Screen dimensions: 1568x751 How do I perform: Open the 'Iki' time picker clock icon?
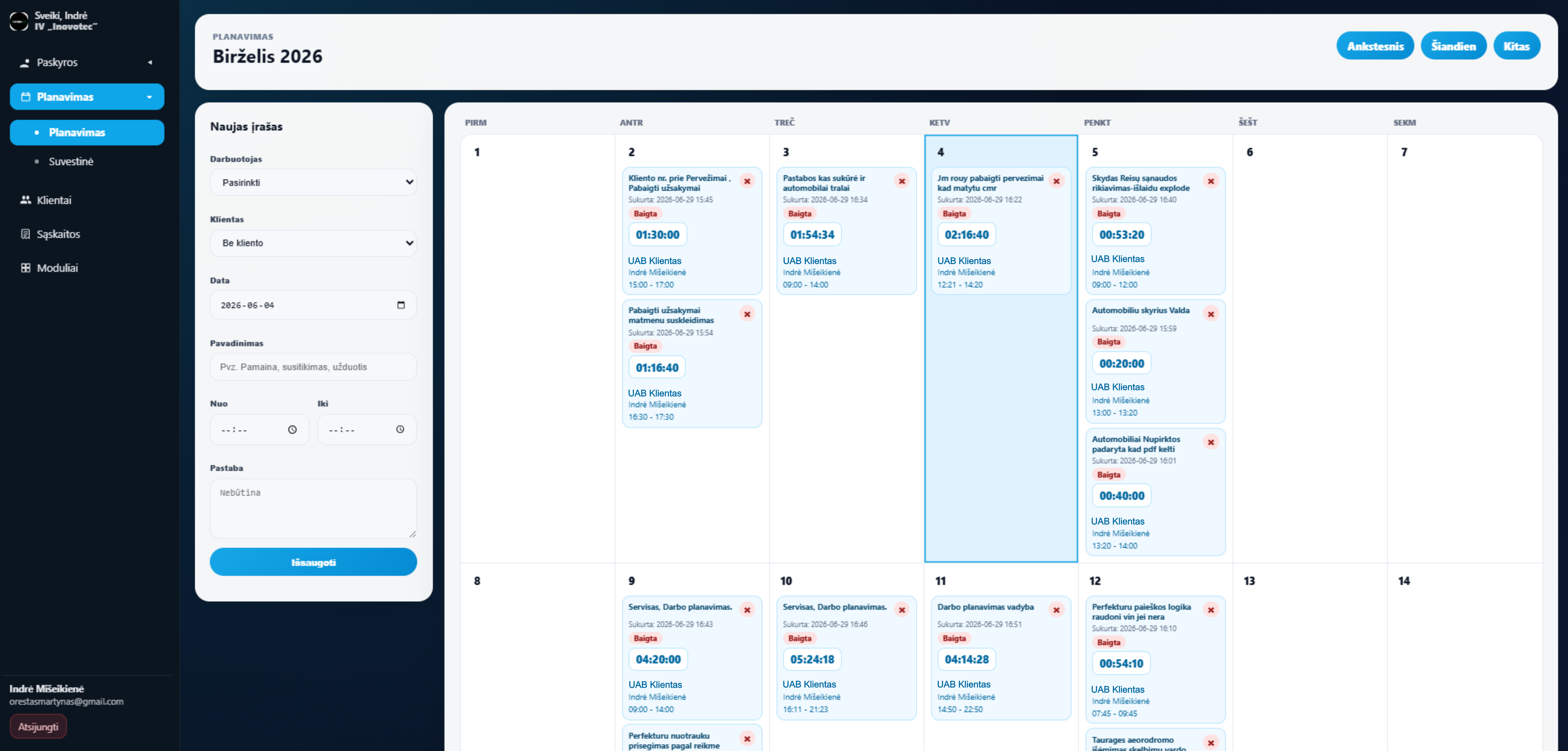click(x=400, y=430)
